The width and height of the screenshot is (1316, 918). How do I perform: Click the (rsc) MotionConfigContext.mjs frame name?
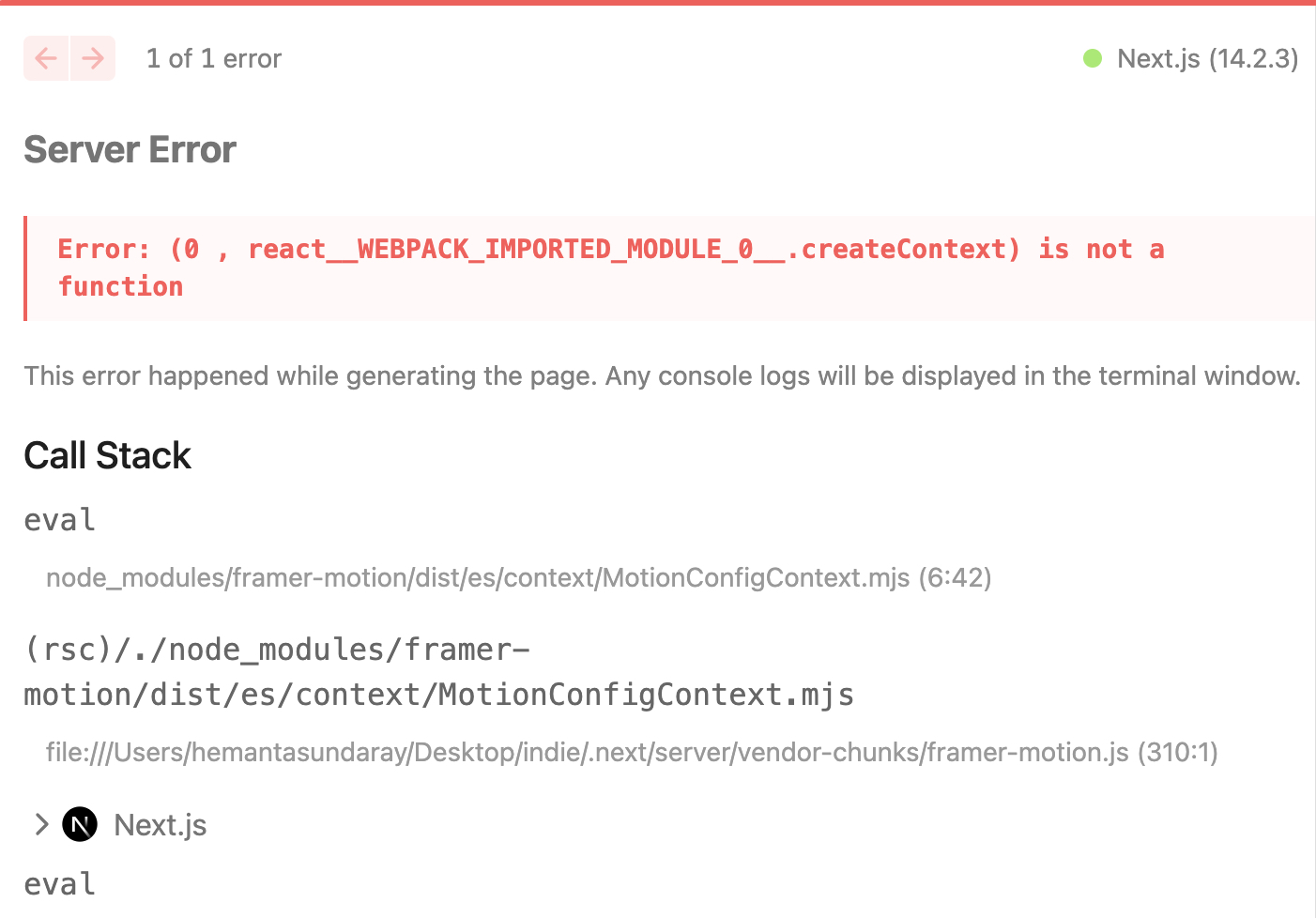(x=438, y=672)
